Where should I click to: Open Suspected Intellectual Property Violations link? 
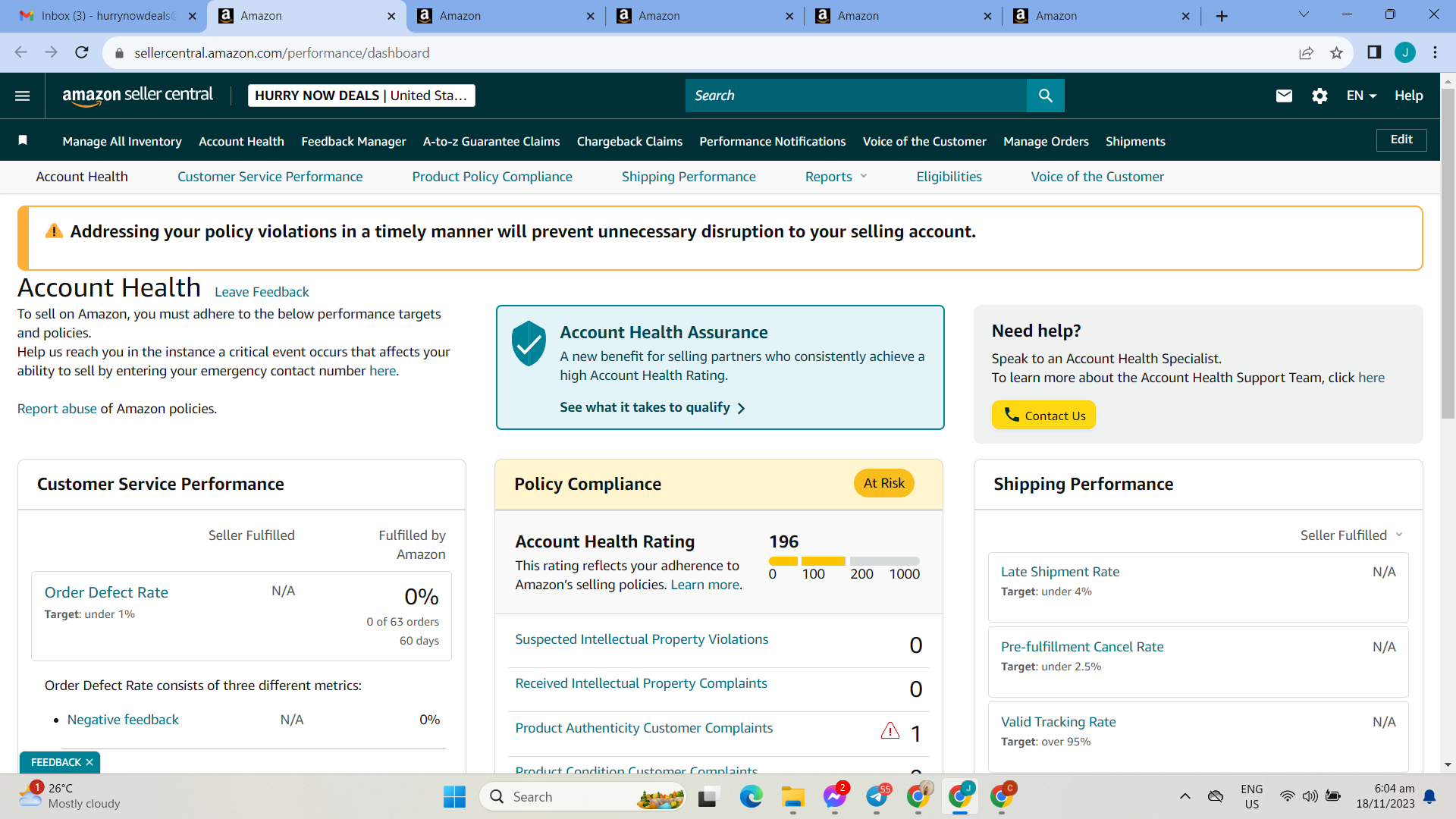tap(642, 639)
